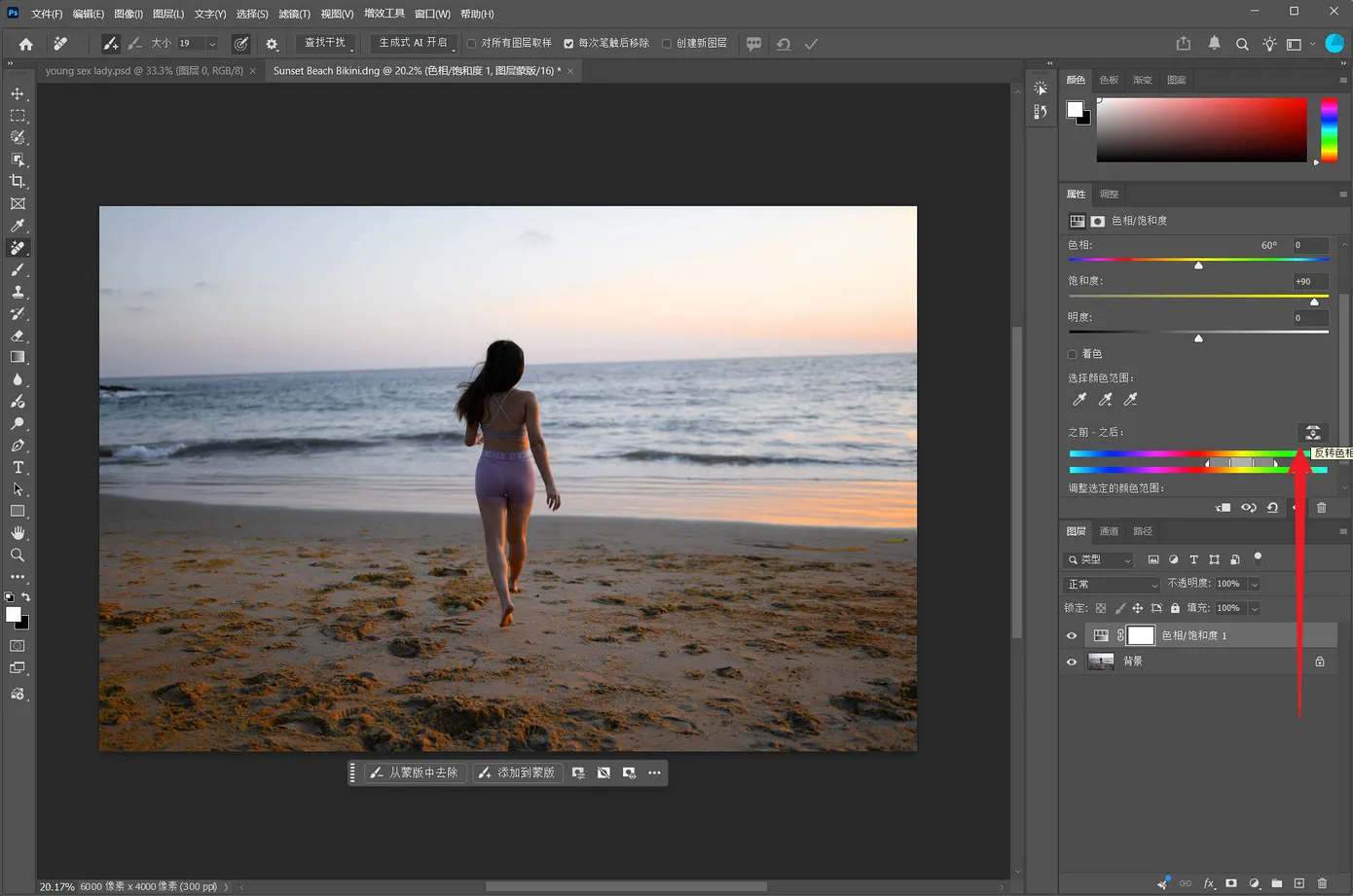Select the Hand tool

pyautogui.click(x=18, y=533)
